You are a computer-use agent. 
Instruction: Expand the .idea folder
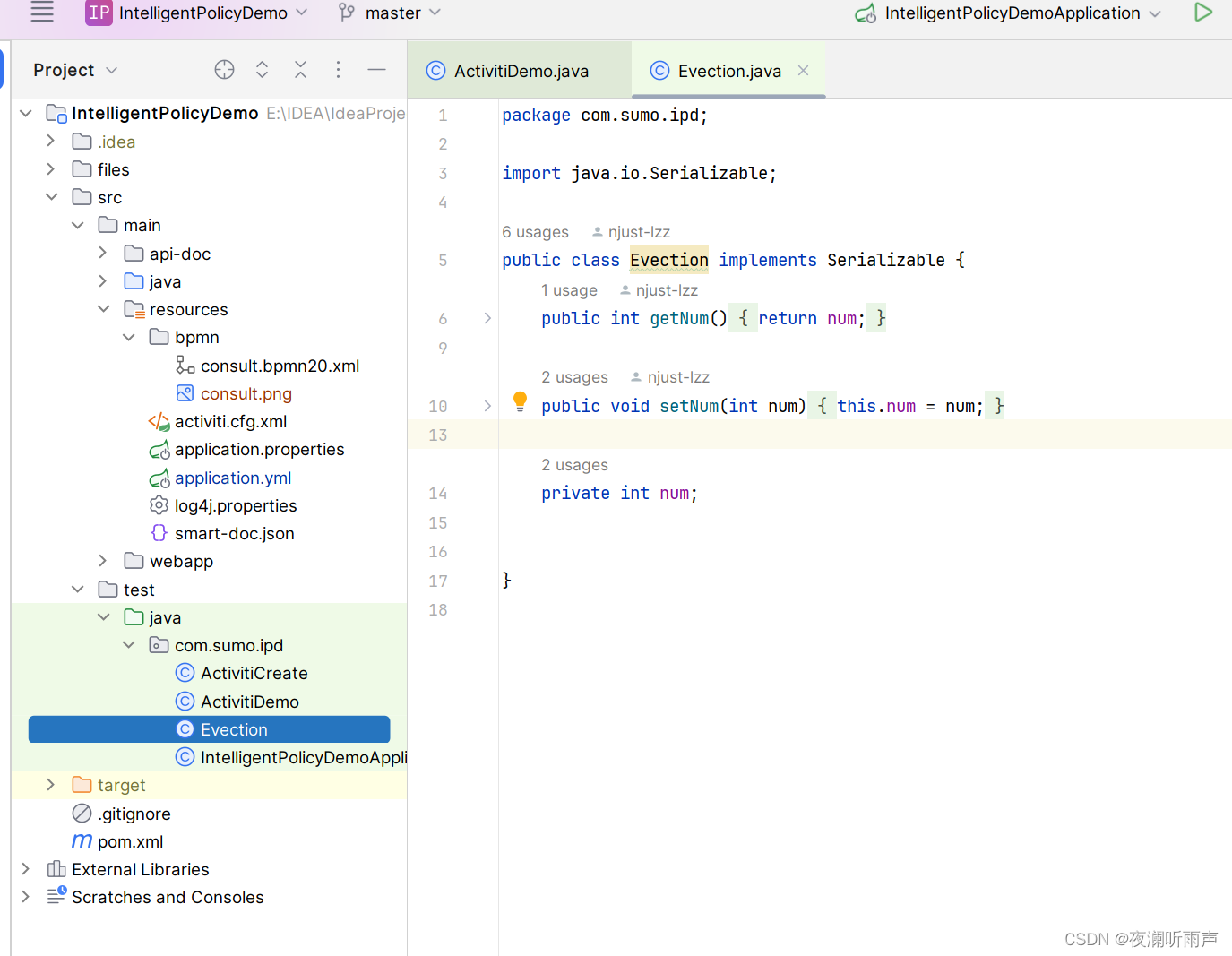click(50, 141)
